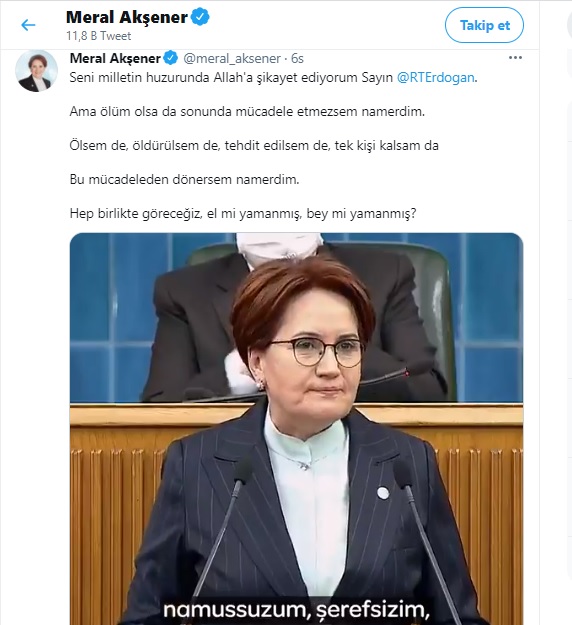Image resolution: width=572 pixels, height=625 pixels.
Task: Click the verified badge beside header name
Action: pos(200,17)
